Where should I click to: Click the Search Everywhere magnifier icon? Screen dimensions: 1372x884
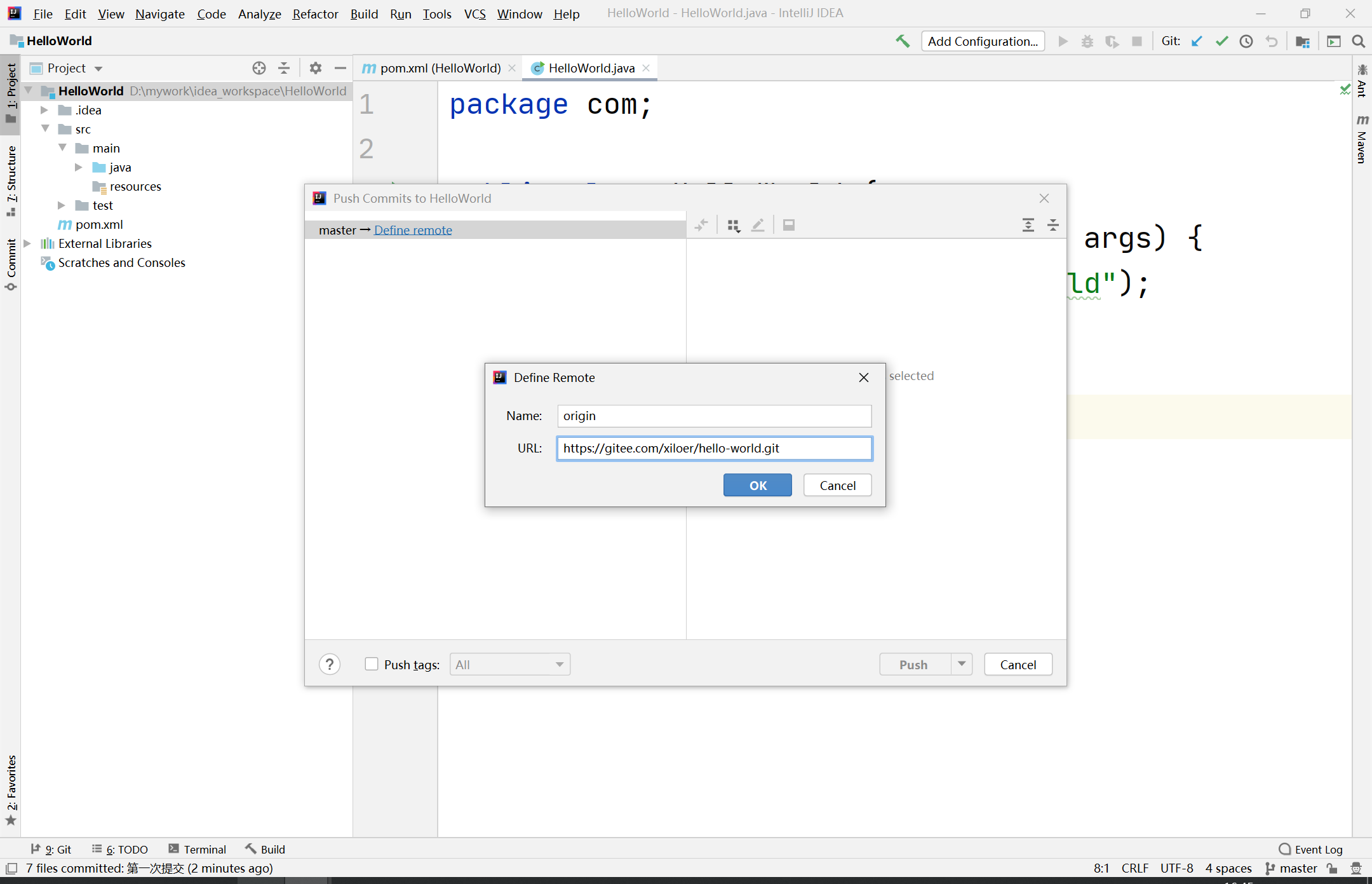pyautogui.click(x=1359, y=41)
